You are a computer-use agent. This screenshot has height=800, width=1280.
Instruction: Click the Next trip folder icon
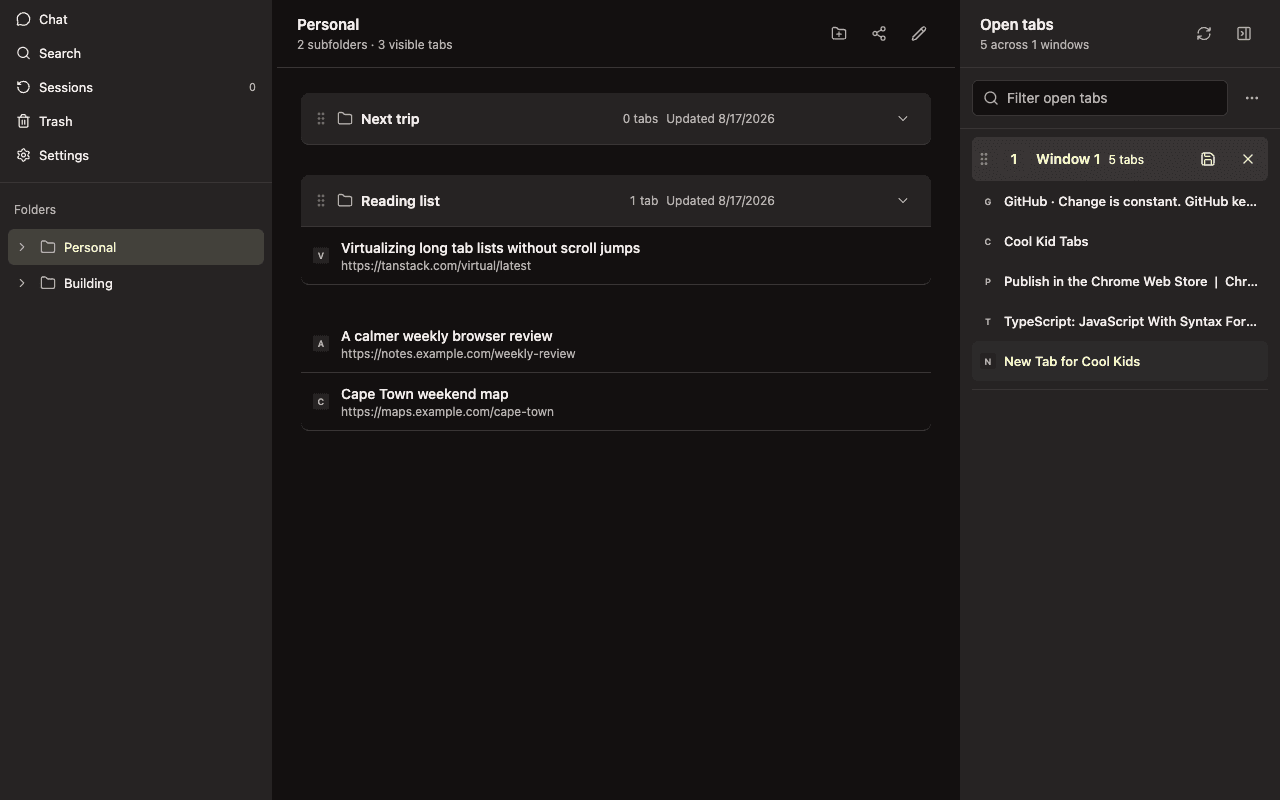(345, 118)
